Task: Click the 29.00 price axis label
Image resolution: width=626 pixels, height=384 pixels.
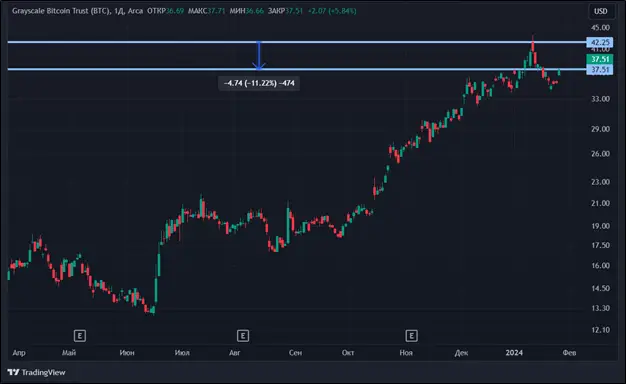Action: pos(600,129)
